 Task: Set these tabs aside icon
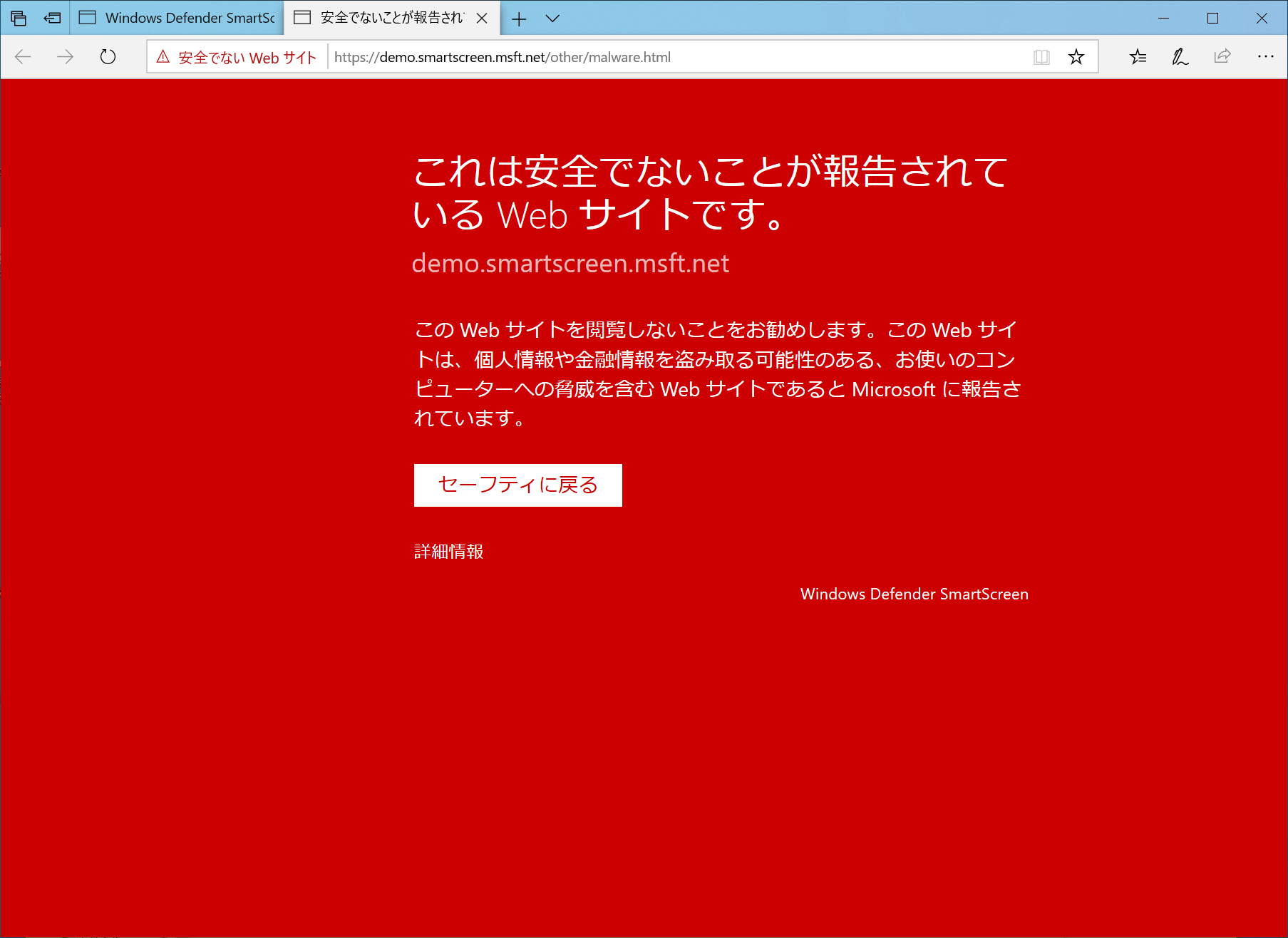click(x=52, y=19)
